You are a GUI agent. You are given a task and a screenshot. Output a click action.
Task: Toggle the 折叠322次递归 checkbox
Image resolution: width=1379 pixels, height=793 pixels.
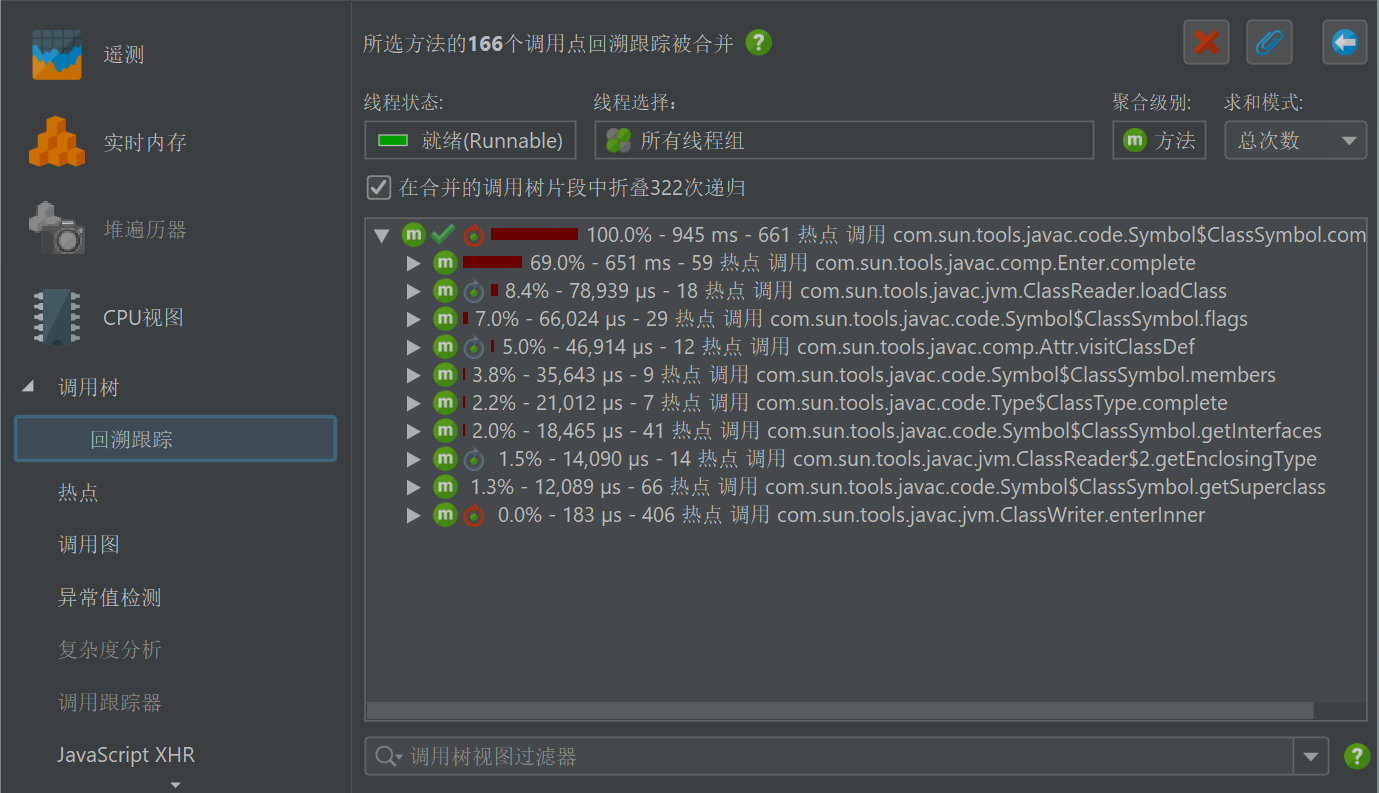click(x=378, y=187)
